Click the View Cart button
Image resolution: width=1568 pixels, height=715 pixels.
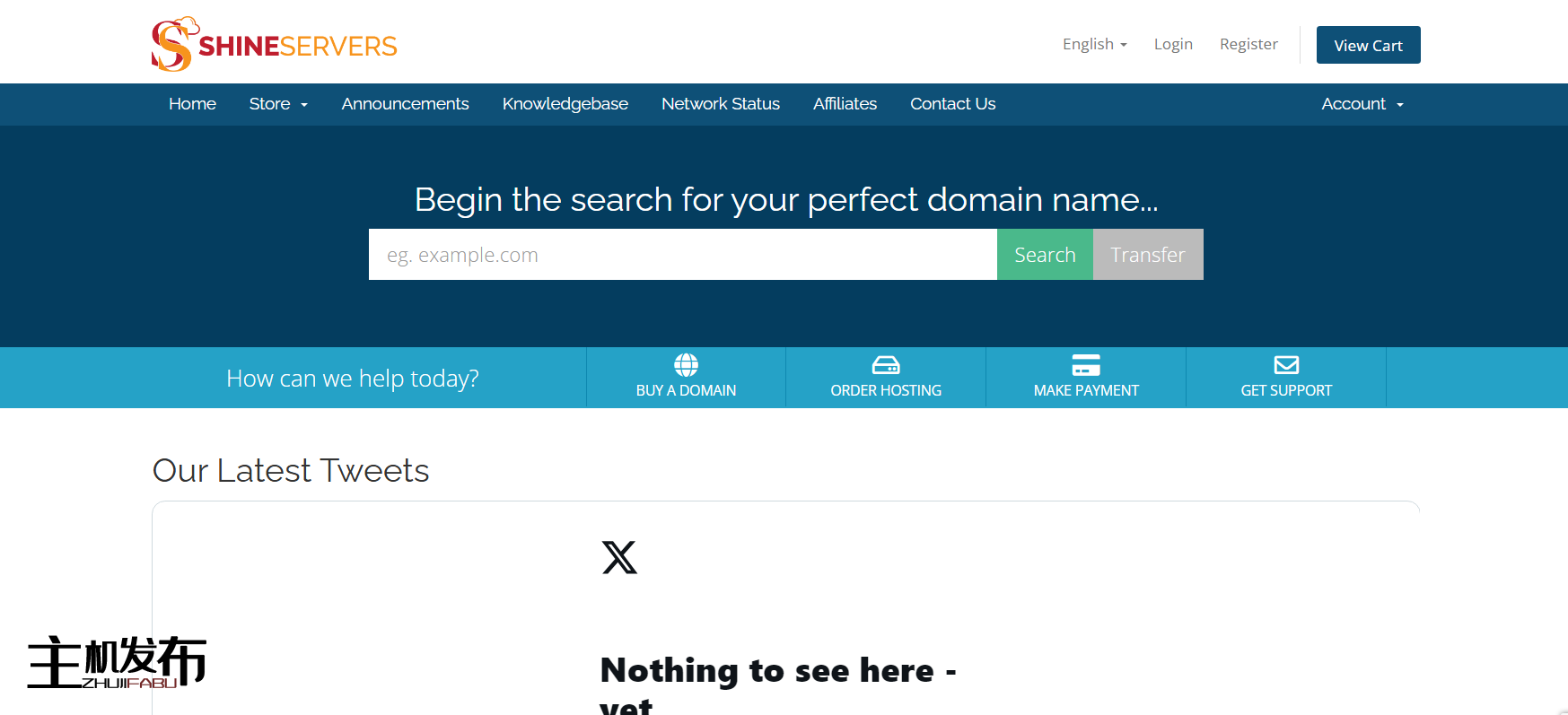tap(1368, 45)
